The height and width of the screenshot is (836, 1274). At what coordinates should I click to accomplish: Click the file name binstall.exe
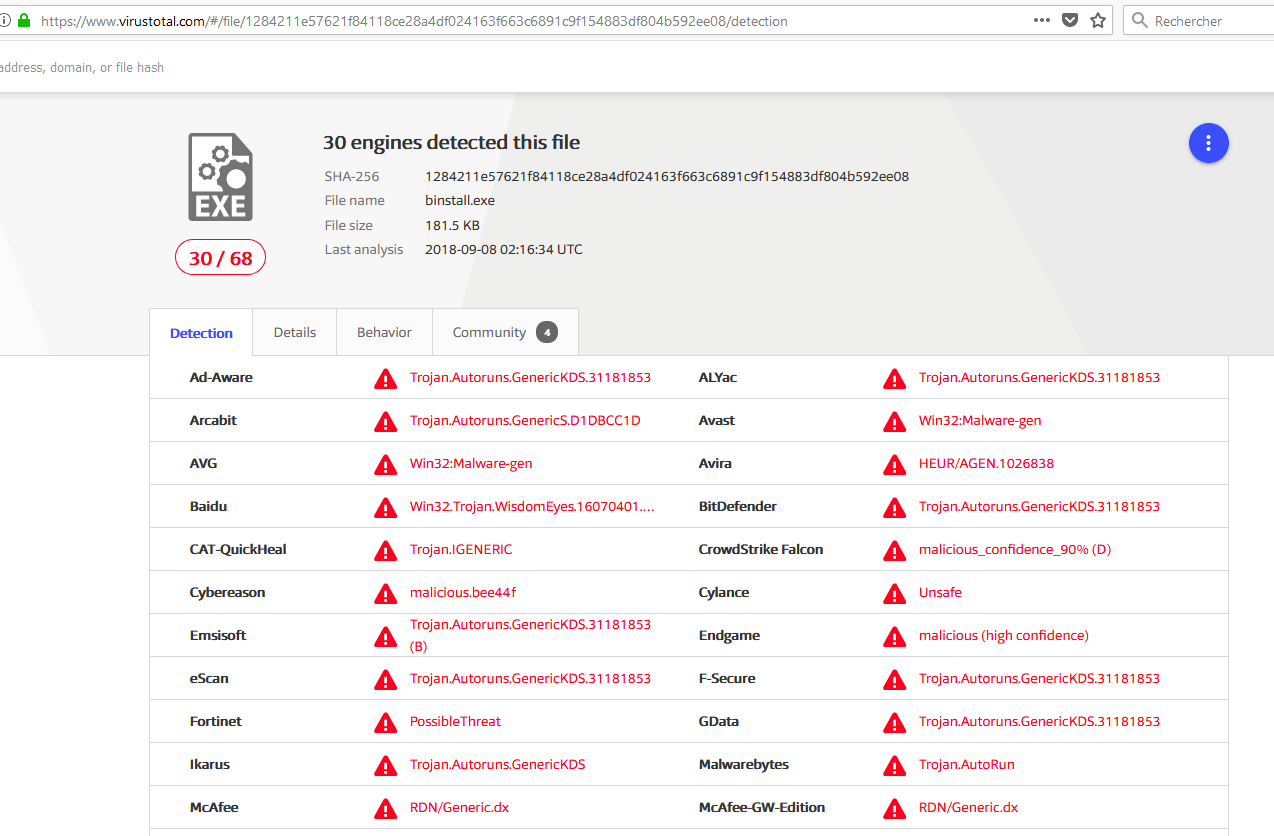pyautogui.click(x=460, y=200)
